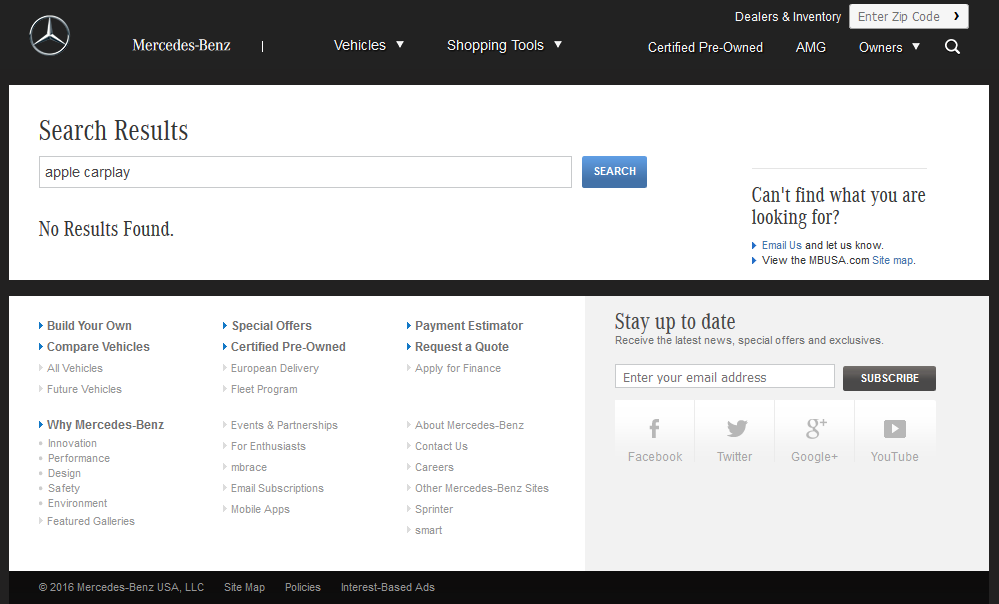The width and height of the screenshot is (999, 604).
Task: Click the Mercedes-Benz wordmark
Action: pyautogui.click(x=182, y=45)
